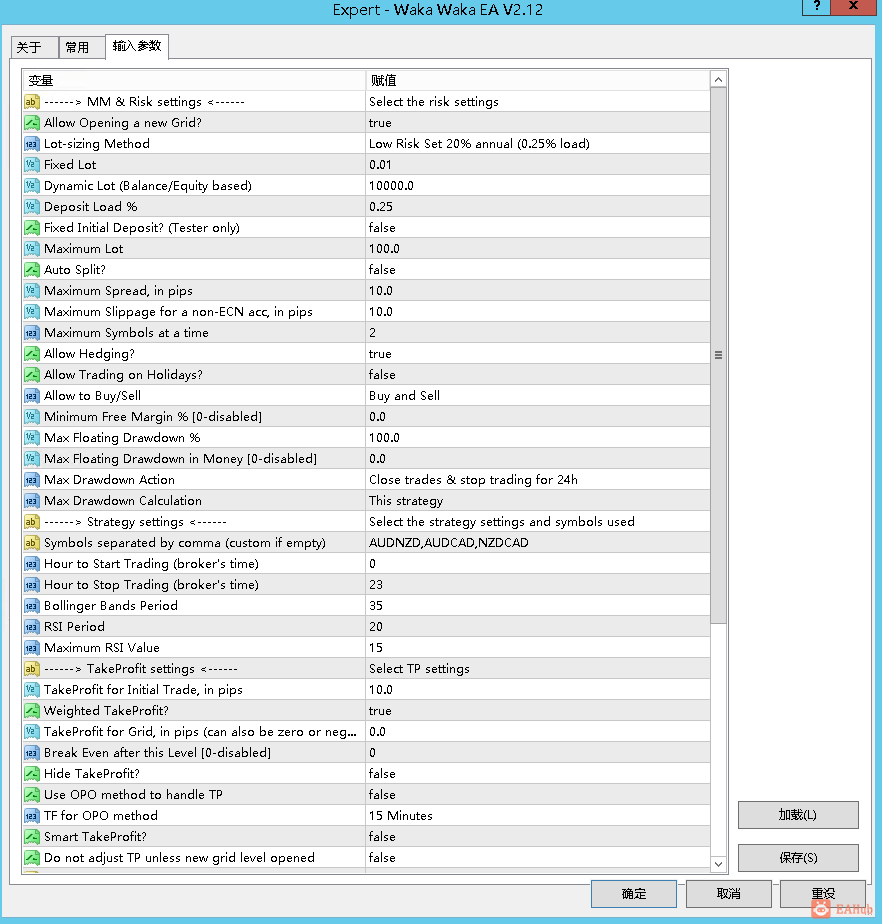This screenshot has height=924, width=882.
Task: Click the icon beside Maximum Symbols at a time
Action: tap(32, 333)
